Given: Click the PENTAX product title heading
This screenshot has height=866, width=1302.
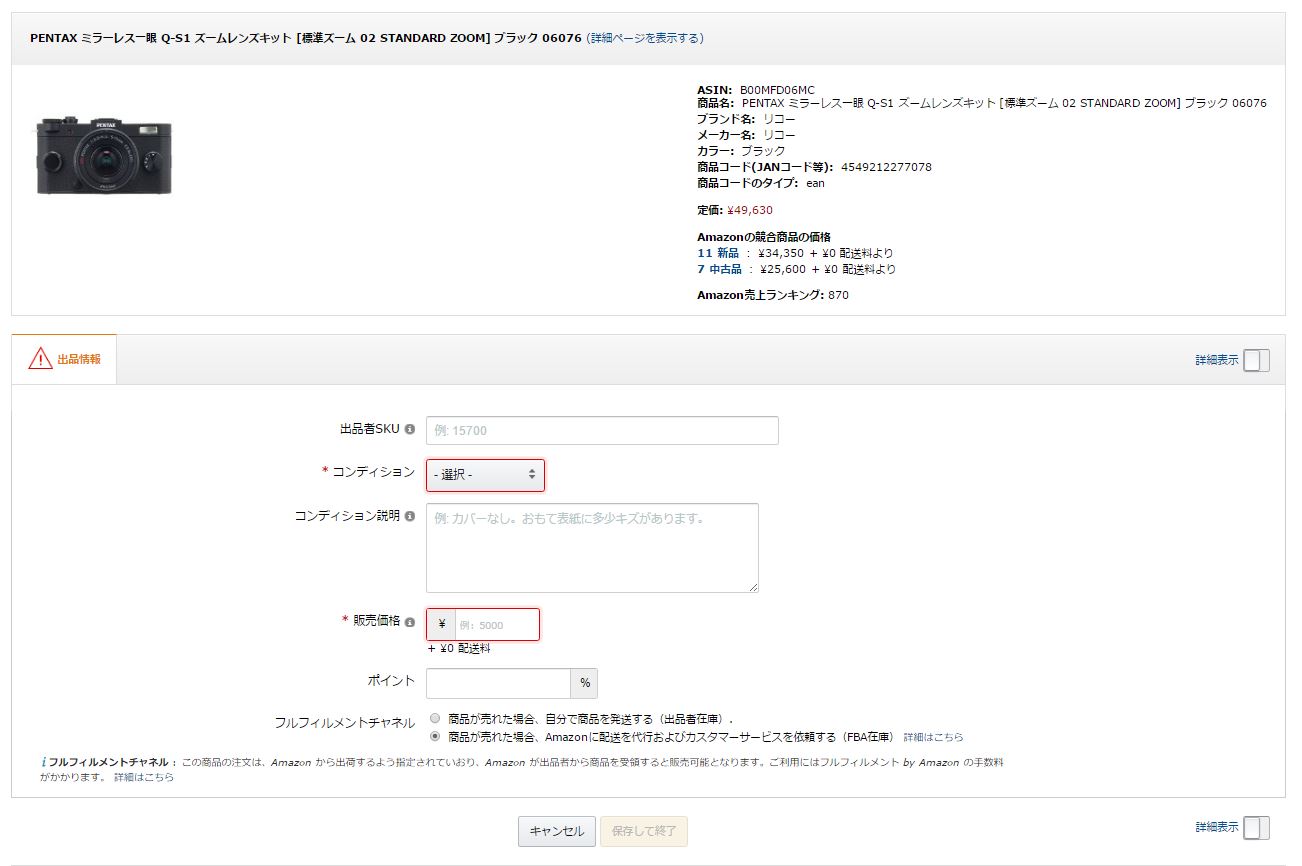Looking at the screenshot, I should (x=306, y=38).
